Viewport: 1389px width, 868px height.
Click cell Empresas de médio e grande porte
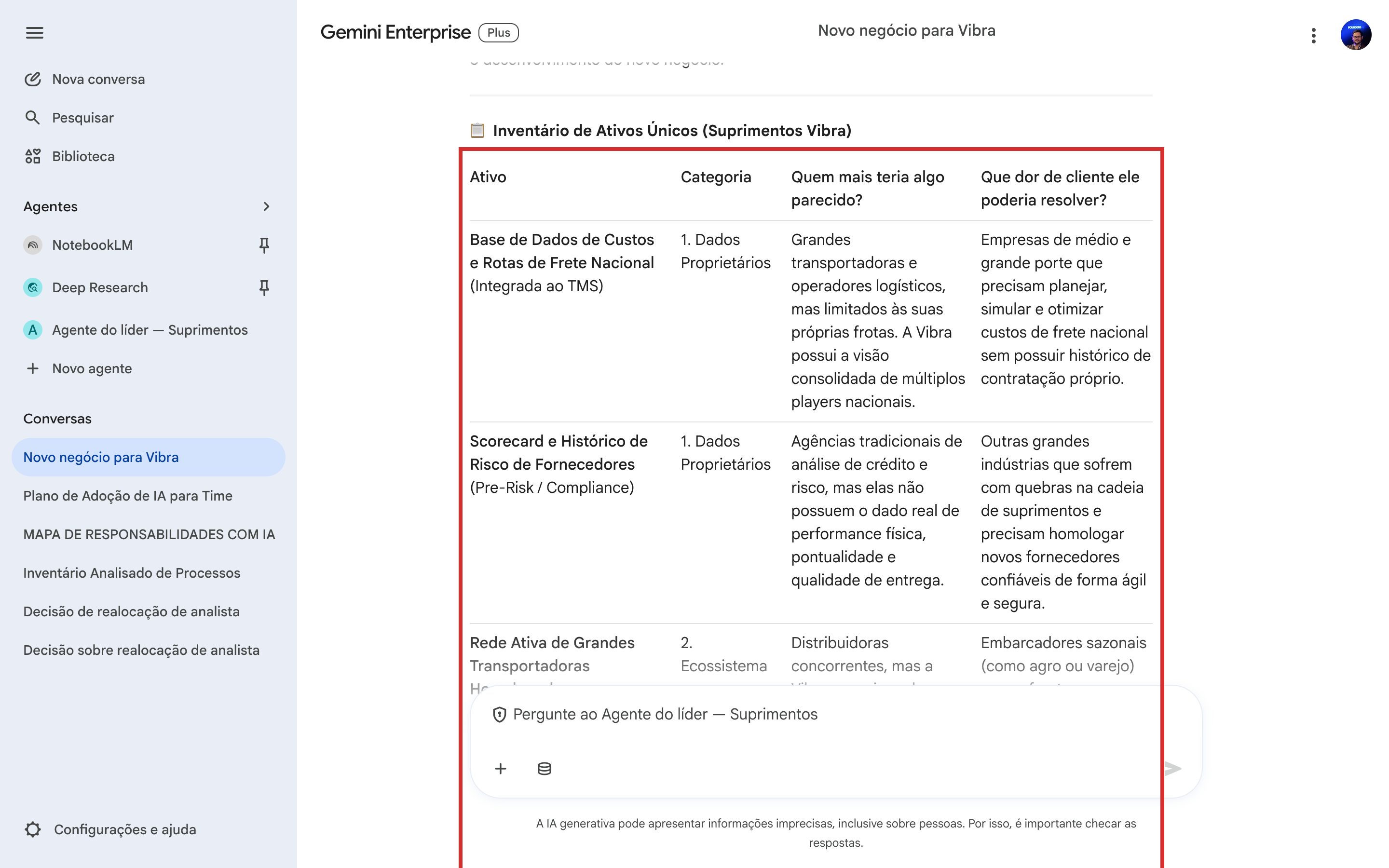tap(1066, 310)
